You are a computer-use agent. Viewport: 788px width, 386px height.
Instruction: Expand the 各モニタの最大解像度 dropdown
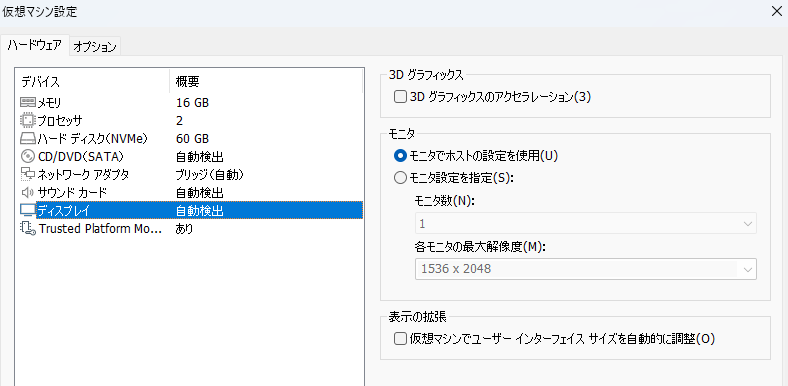point(585,269)
